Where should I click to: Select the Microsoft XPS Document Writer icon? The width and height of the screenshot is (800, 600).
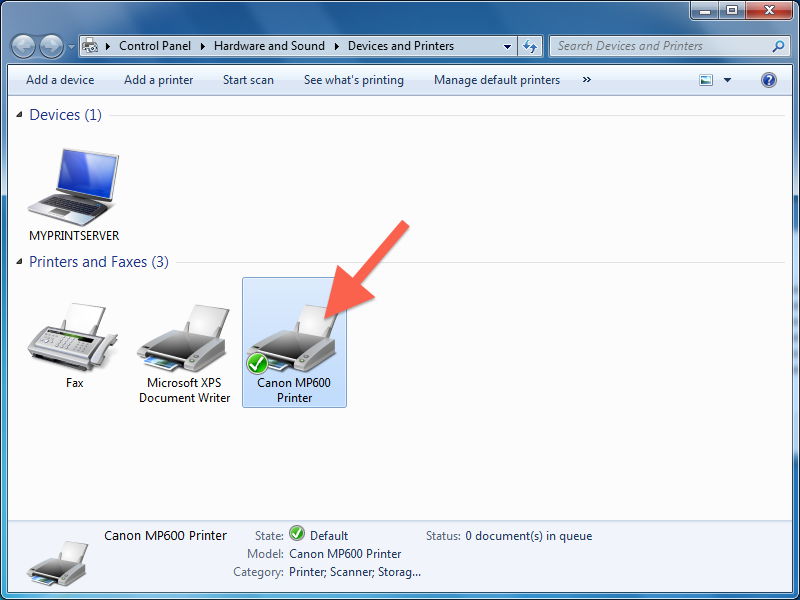tap(184, 338)
